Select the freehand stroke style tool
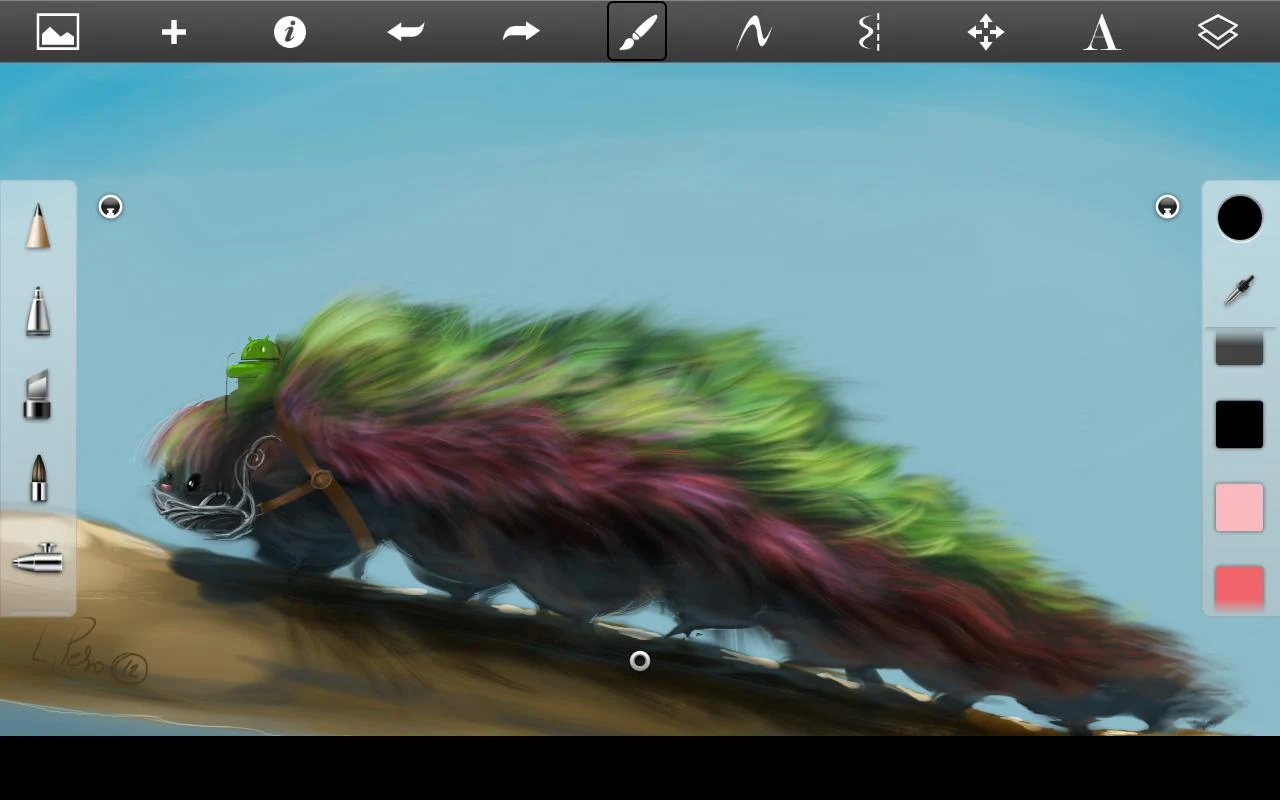 pyautogui.click(x=753, y=32)
